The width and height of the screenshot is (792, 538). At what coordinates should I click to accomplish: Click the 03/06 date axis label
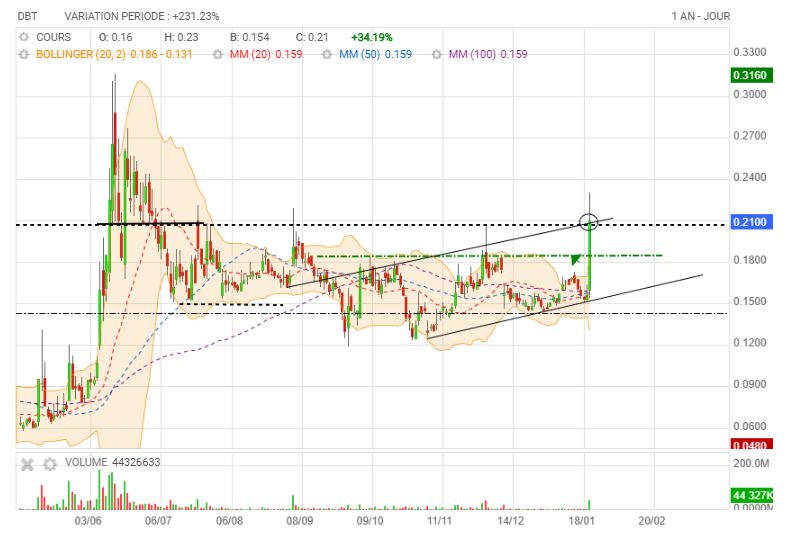coord(88,520)
